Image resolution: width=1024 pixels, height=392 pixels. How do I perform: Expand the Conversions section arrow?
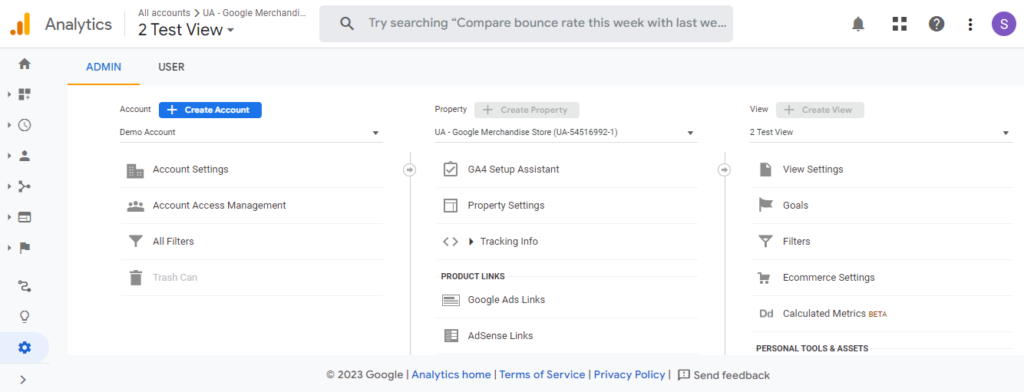[x=9, y=248]
